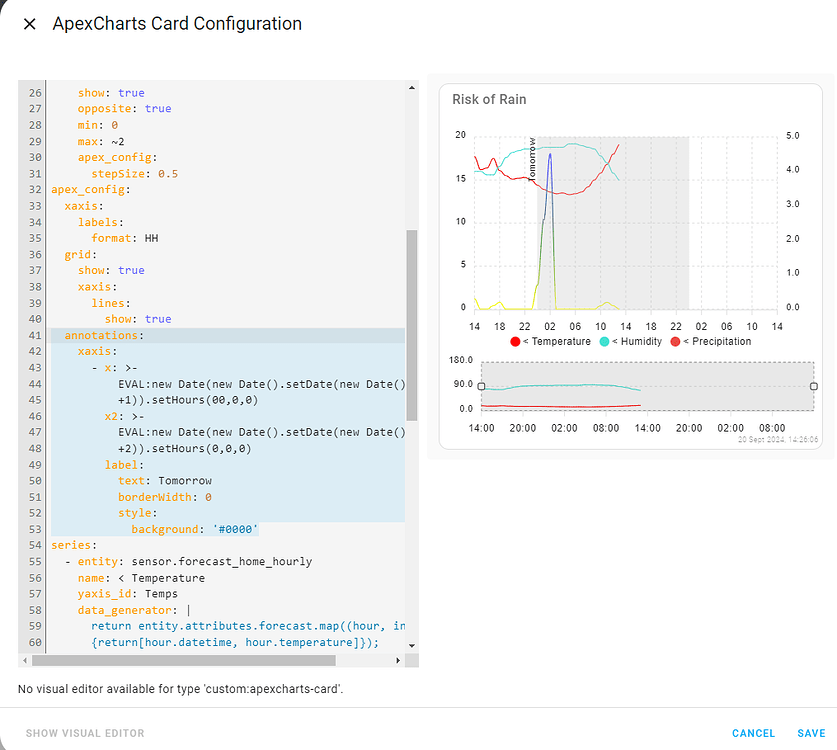Click the red Temperature legend marker dot

[x=513, y=340]
